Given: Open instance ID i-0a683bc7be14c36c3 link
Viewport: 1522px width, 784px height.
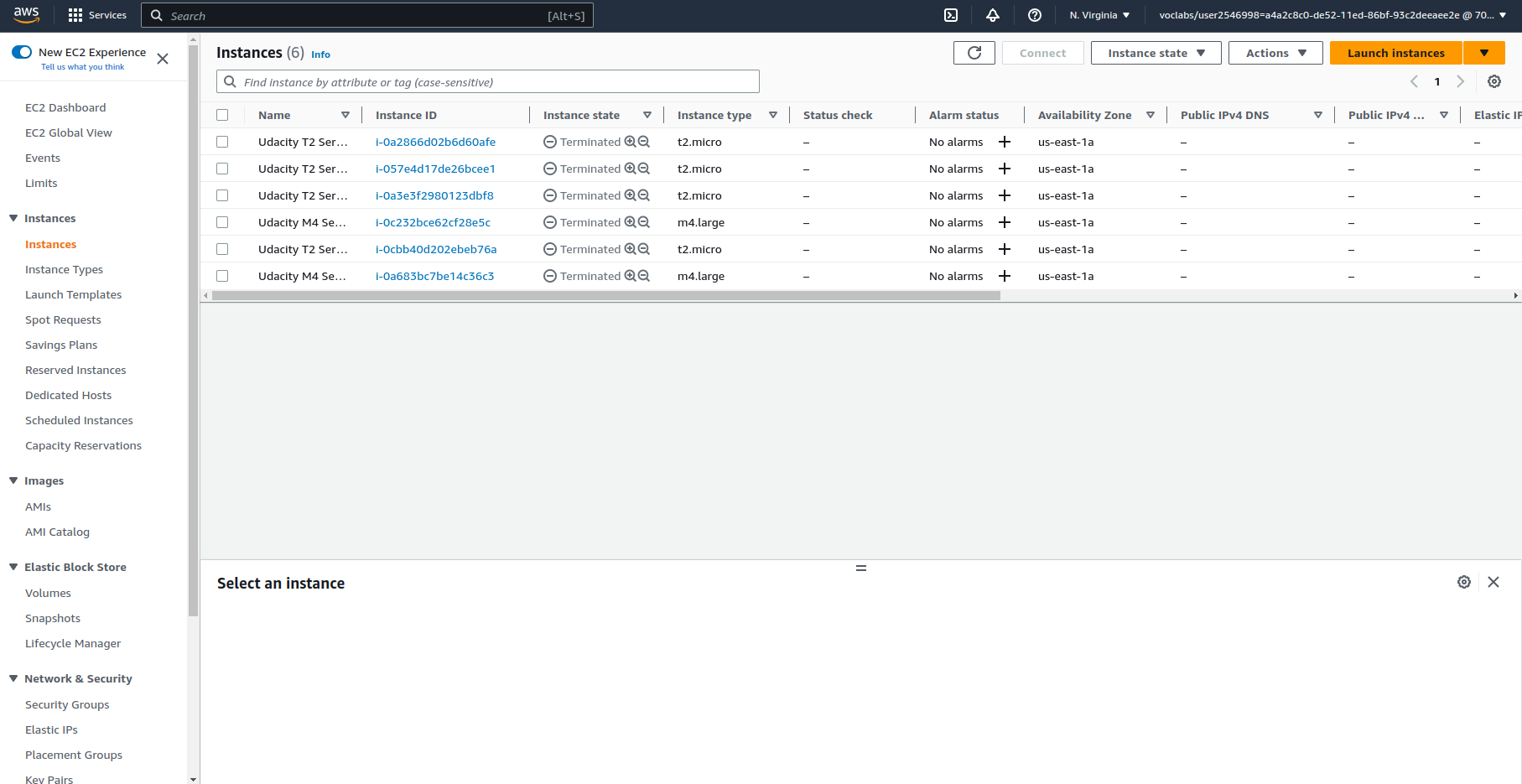Looking at the screenshot, I should [434, 276].
